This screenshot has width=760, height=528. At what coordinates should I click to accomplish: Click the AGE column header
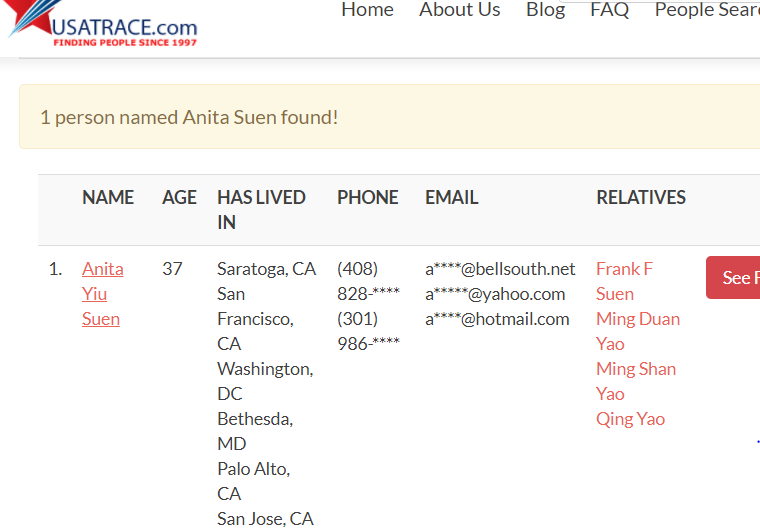pos(179,198)
